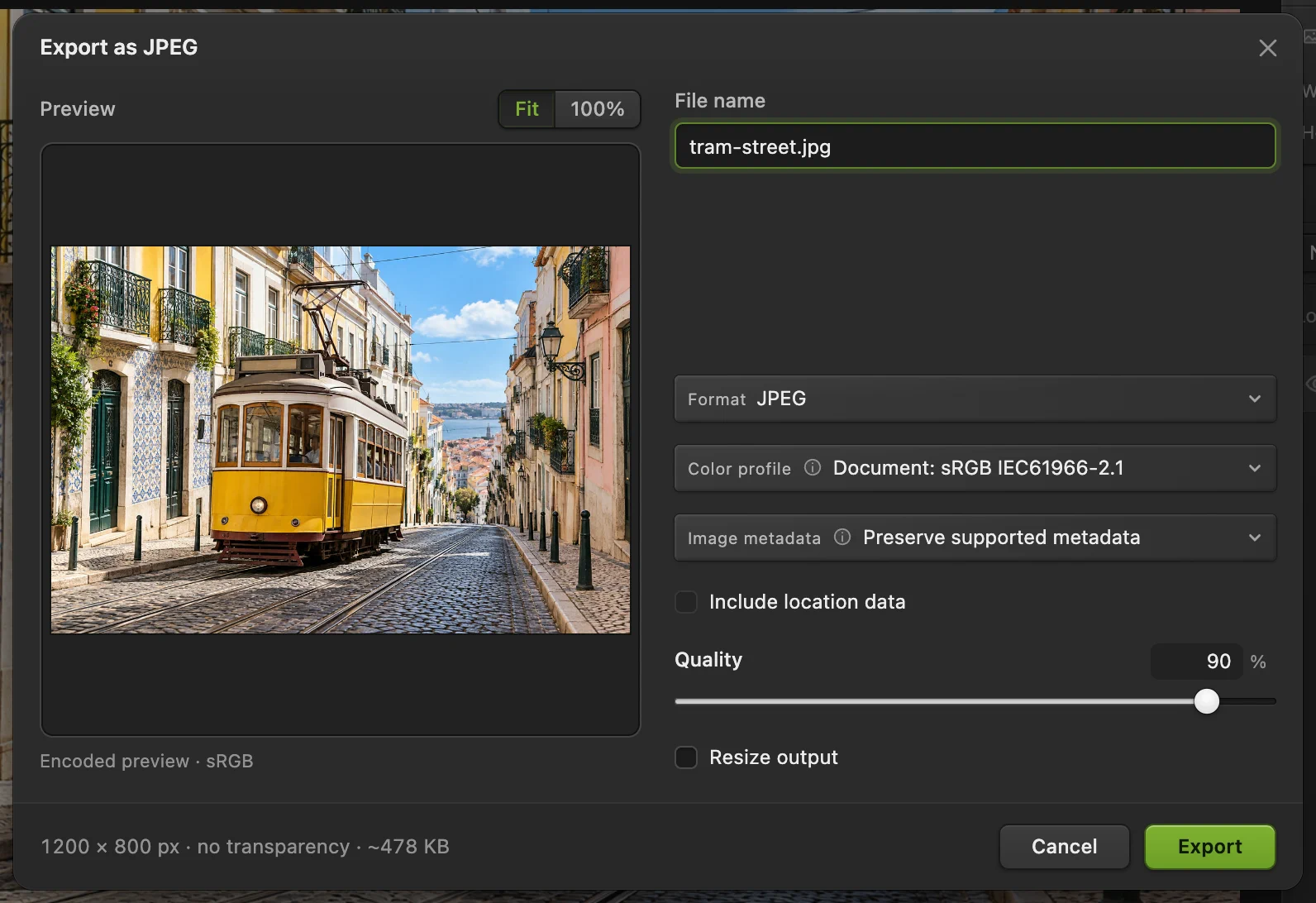Click the 'Include location data' label
1316x903 pixels.
coord(807,602)
